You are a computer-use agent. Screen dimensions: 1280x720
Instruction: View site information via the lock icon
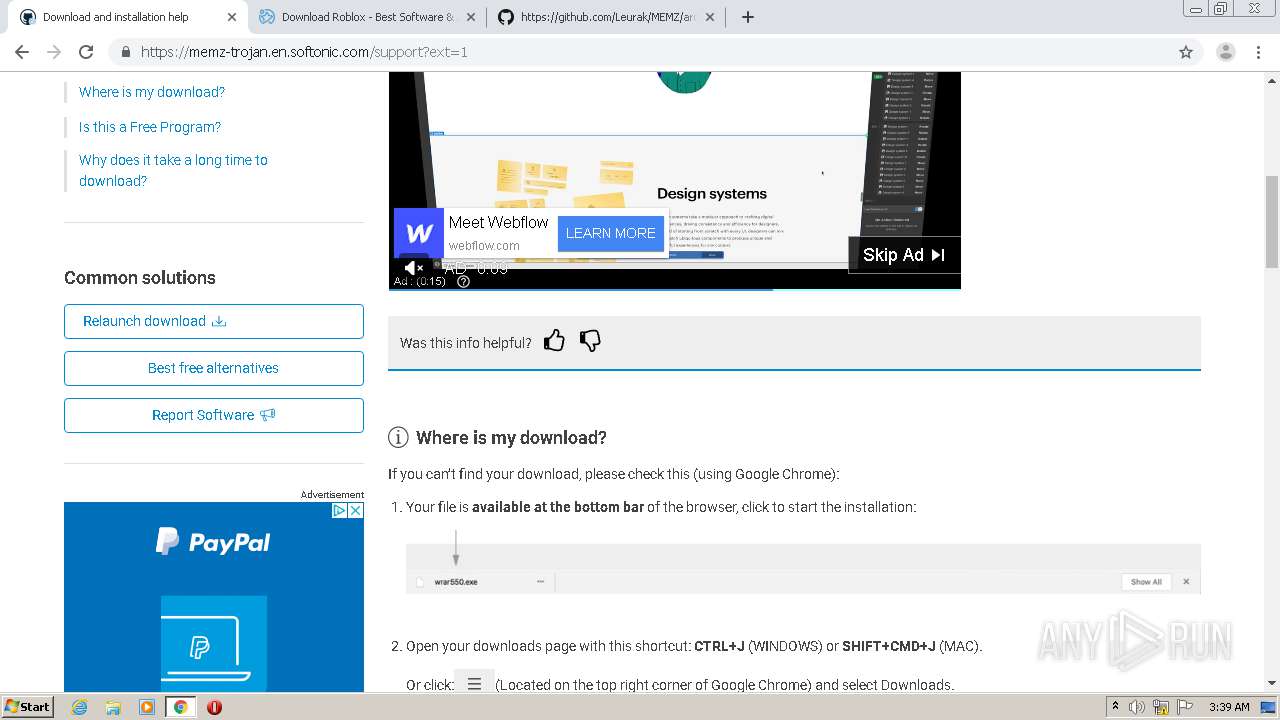coord(126,52)
